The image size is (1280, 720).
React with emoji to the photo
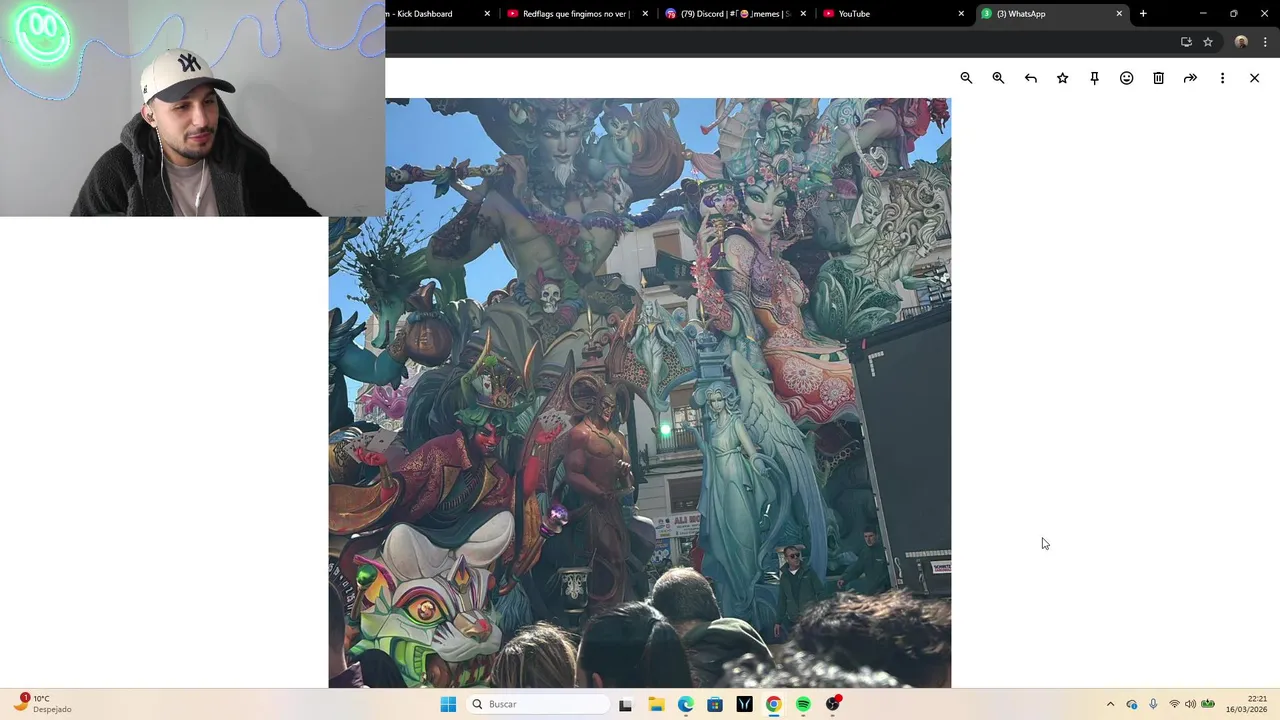(x=1127, y=78)
